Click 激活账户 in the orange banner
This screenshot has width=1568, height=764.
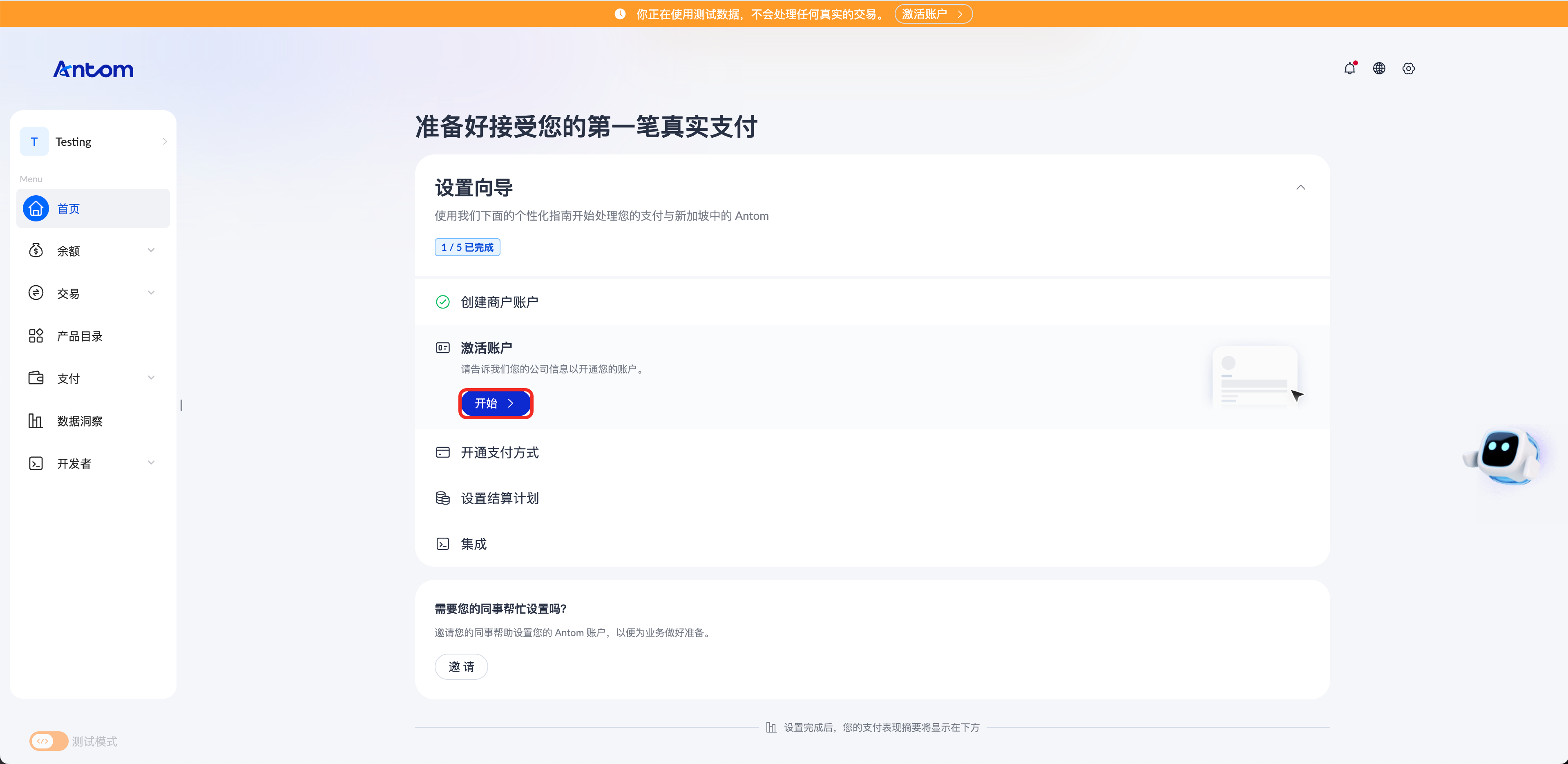[933, 13]
